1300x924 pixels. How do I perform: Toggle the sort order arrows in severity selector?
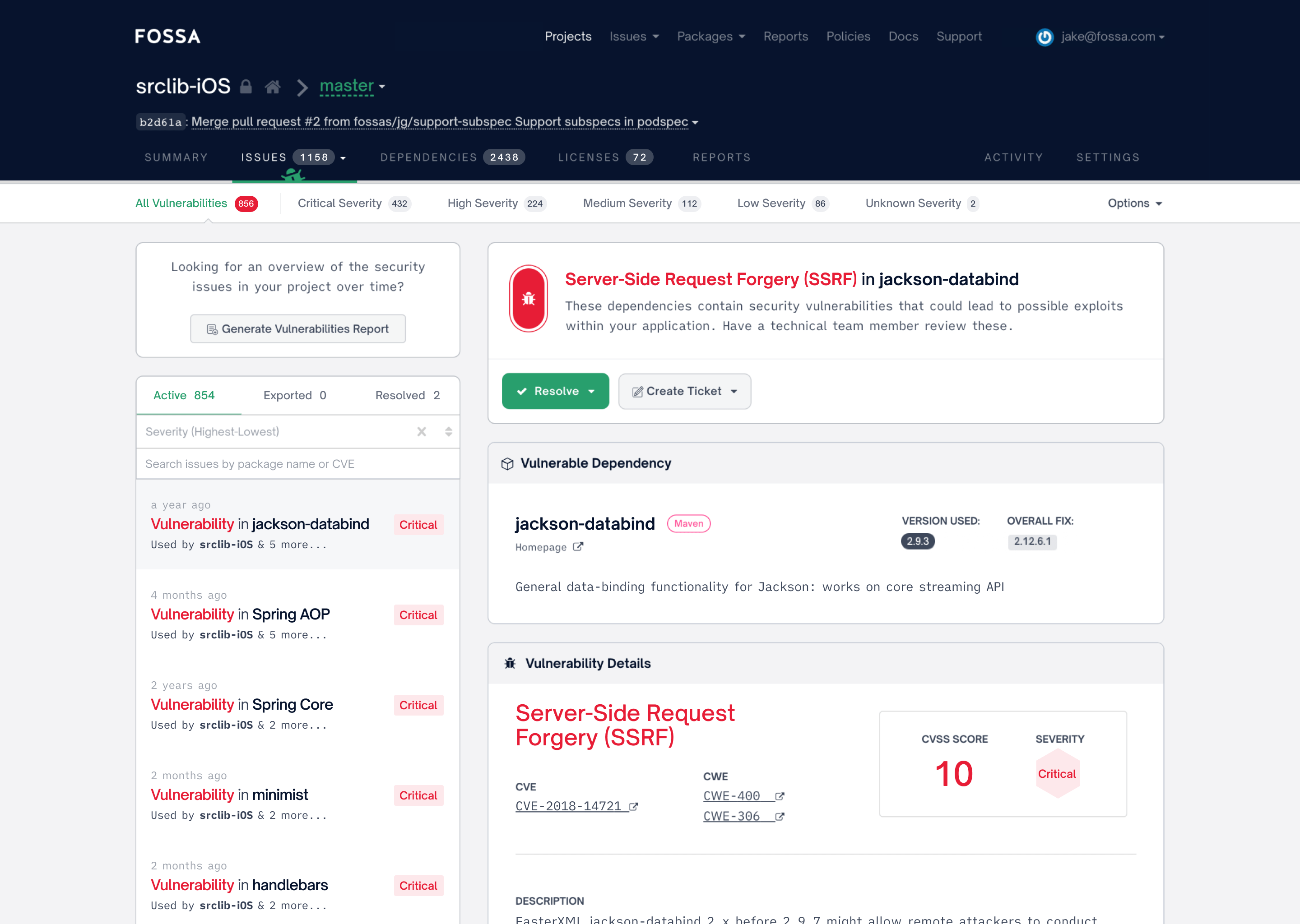(449, 432)
